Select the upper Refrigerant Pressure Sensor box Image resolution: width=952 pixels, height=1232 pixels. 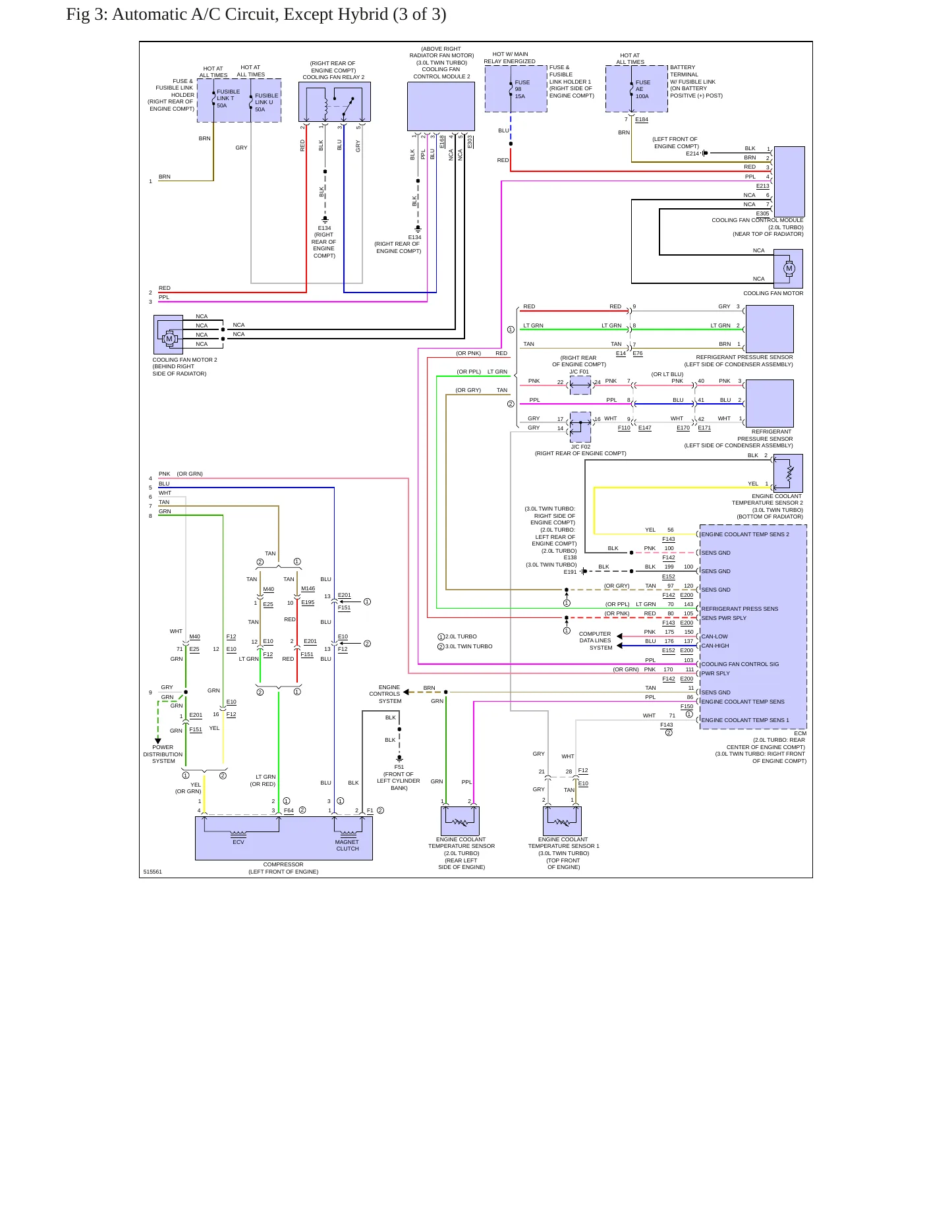pyautogui.click(x=769, y=329)
